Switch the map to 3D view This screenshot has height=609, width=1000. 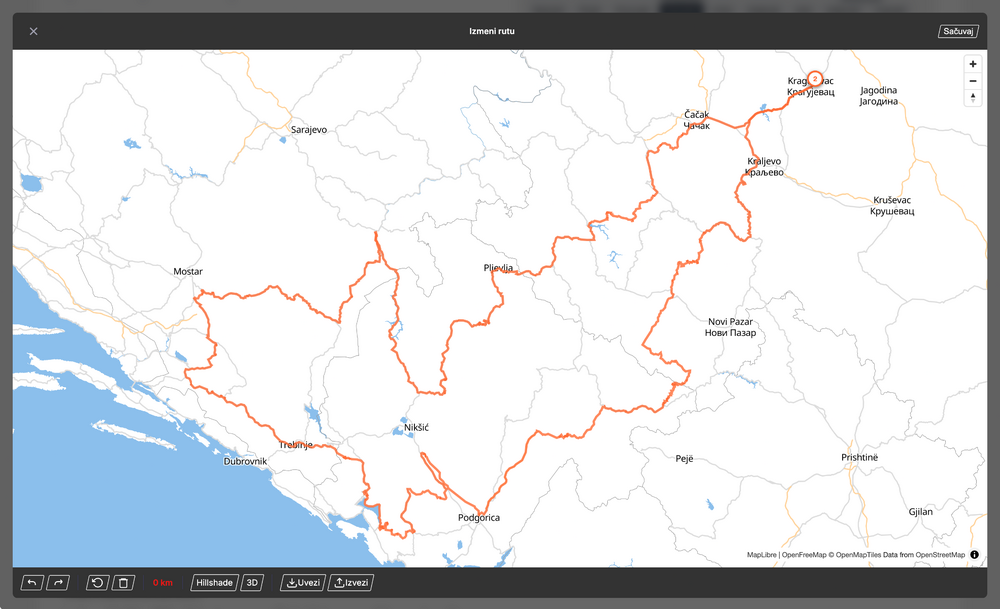253,583
